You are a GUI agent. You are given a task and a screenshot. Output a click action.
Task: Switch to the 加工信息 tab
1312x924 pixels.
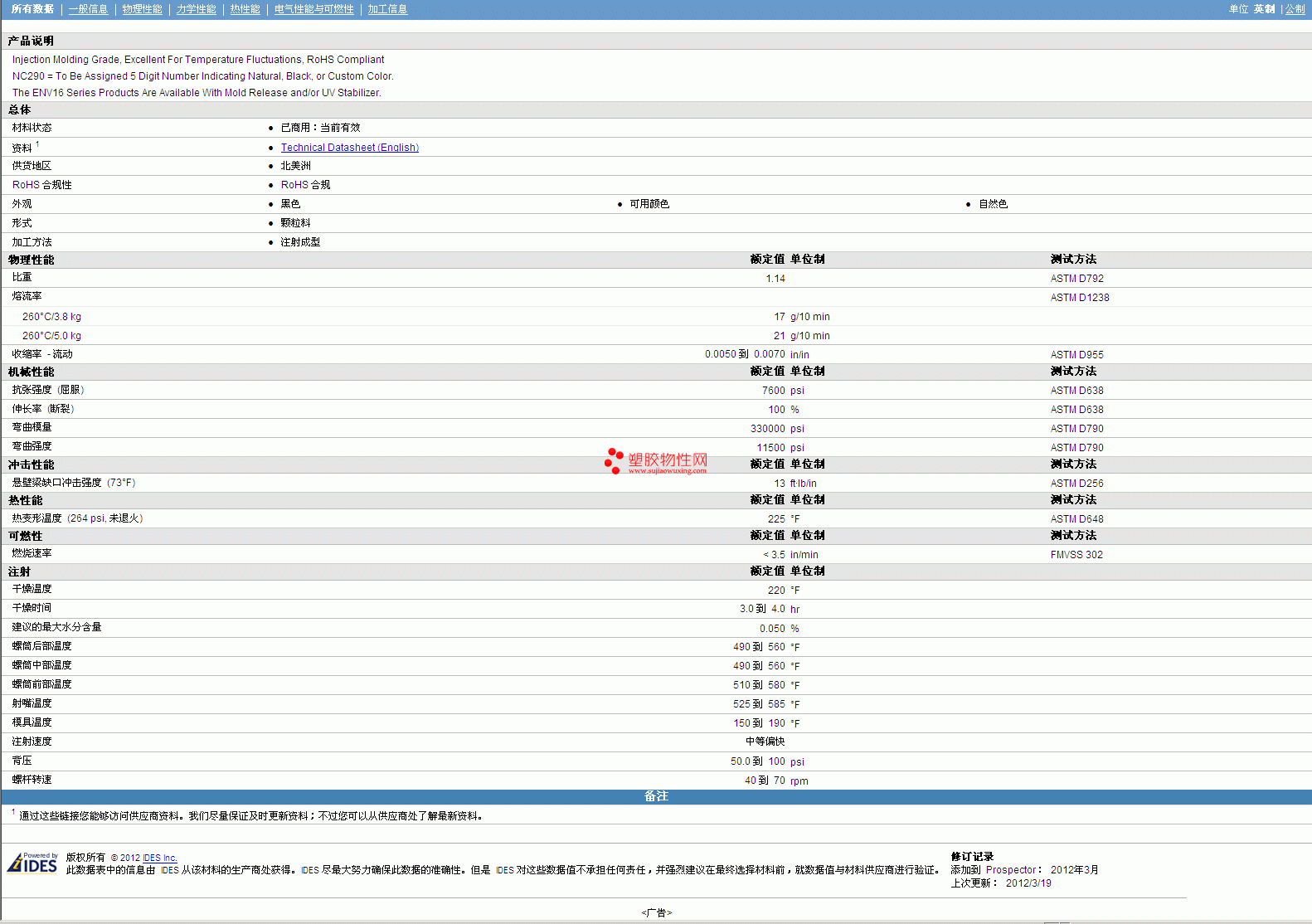pyautogui.click(x=387, y=9)
